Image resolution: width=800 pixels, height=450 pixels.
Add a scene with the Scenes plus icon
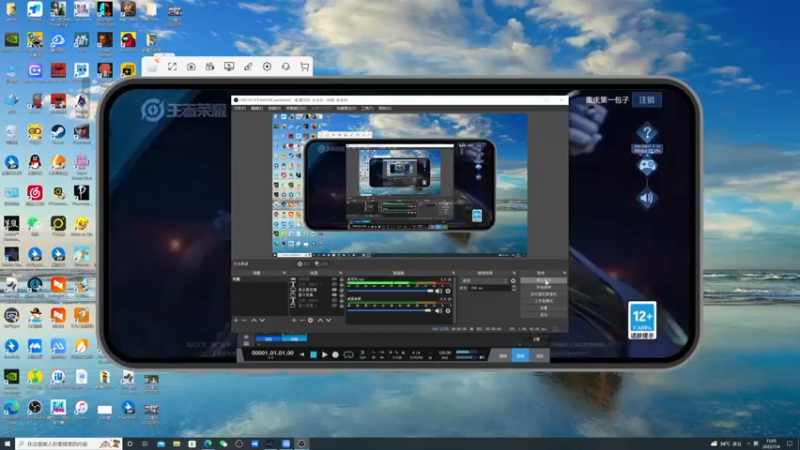tap(236, 320)
